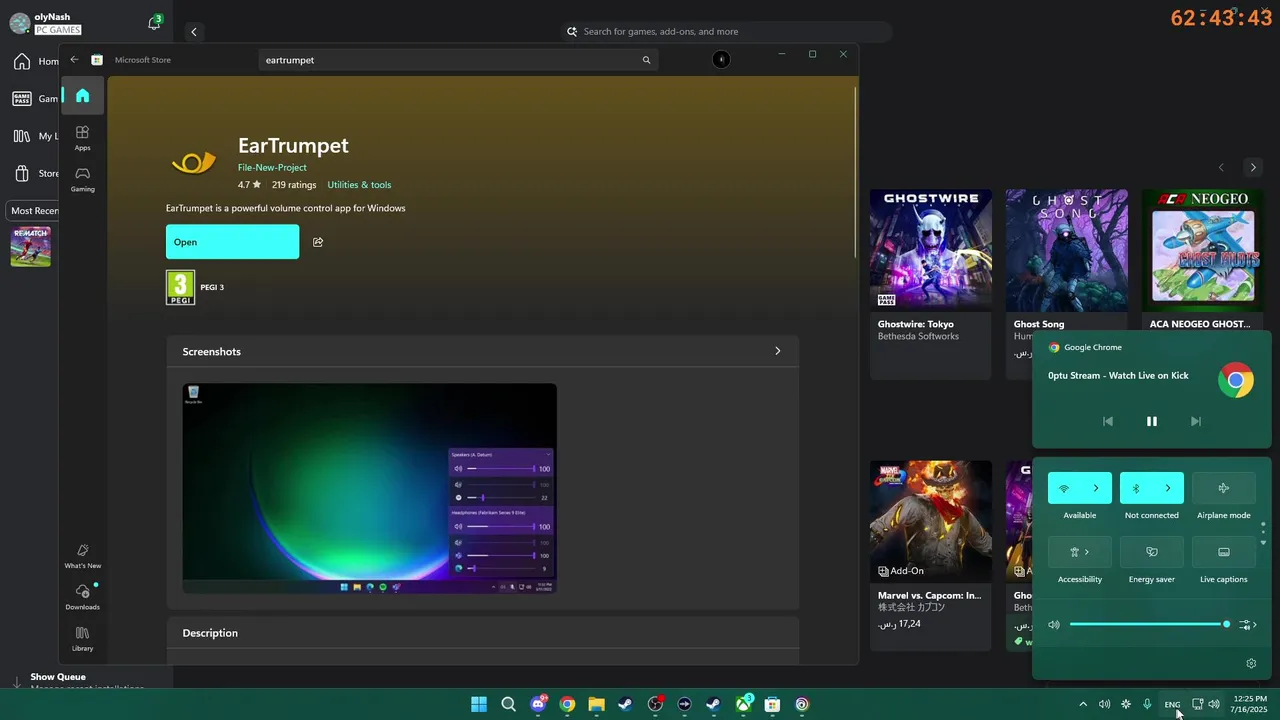Open Xbox app notifications bell
The width and height of the screenshot is (1280, 720).
(x=154, y=23)
